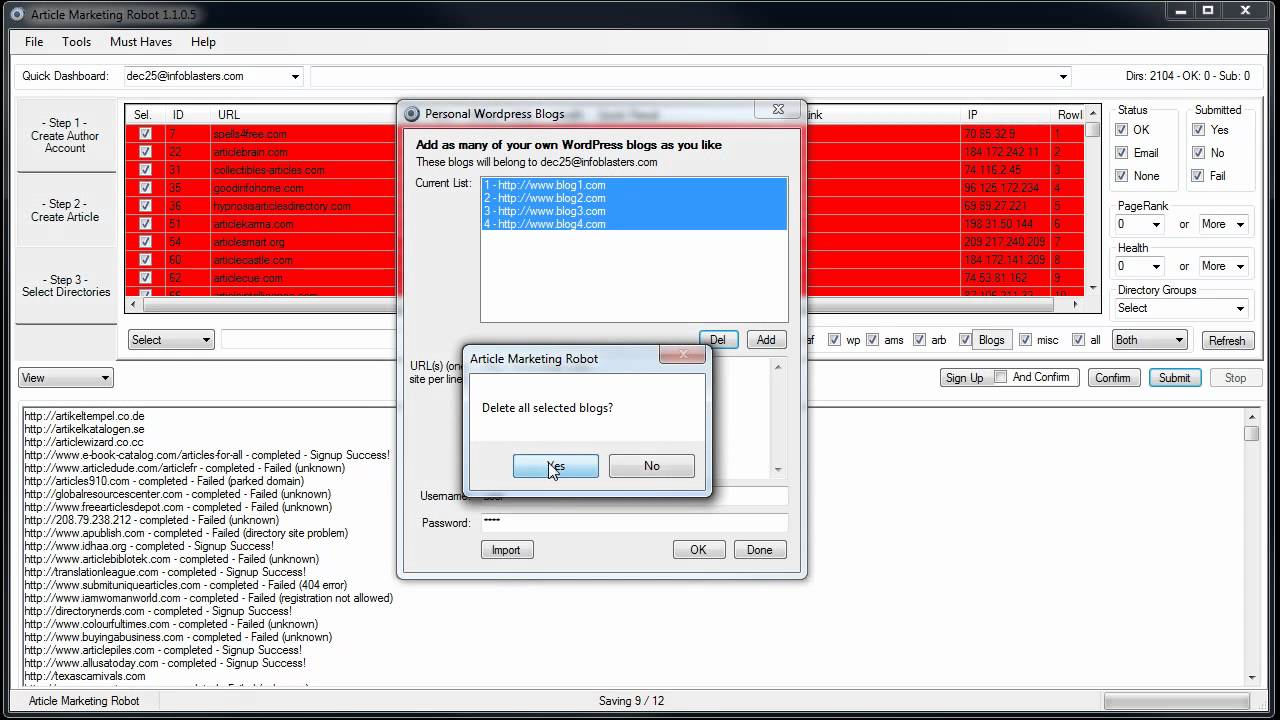This screenshot has height=720, width=1280.
Task: Uncheck the row for spells4free.com
Action: (x=145, y=134)
